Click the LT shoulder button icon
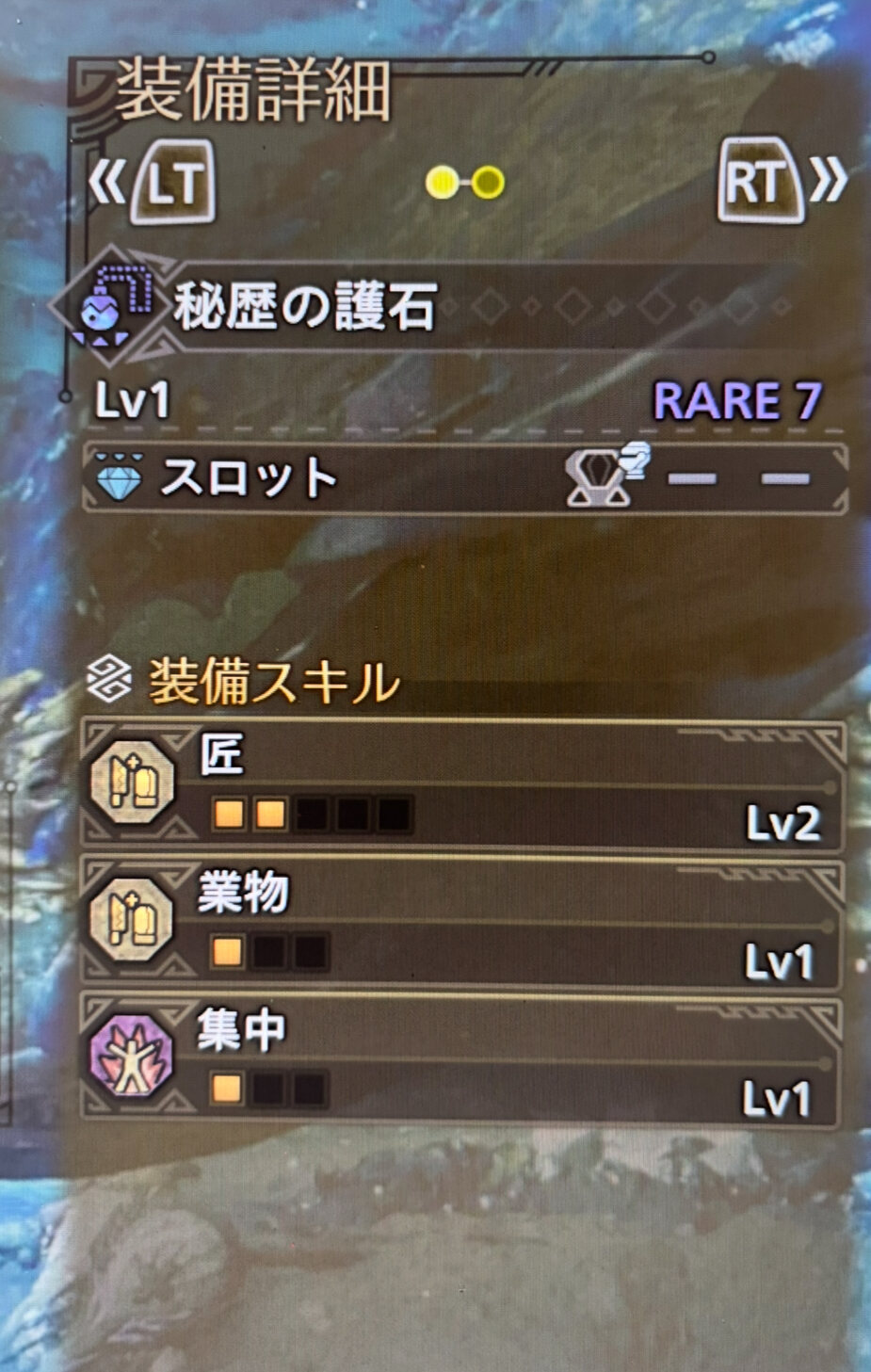The width and height of the screenshot is (871, 1372). point(174,181)
